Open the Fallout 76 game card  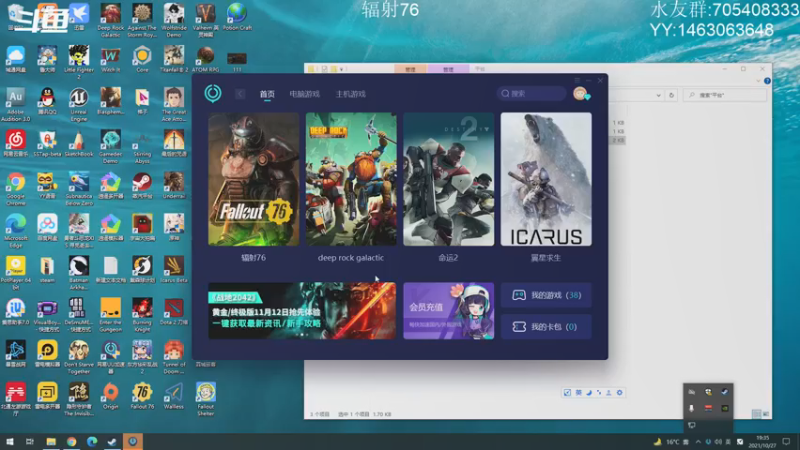(x=254, y=180)
